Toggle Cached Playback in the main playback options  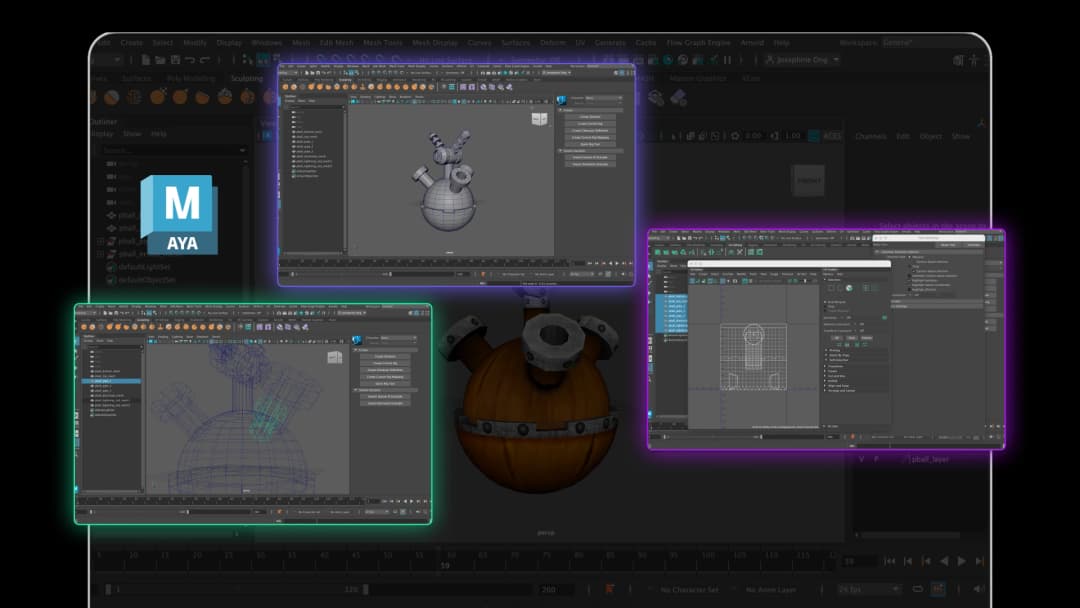938,589
